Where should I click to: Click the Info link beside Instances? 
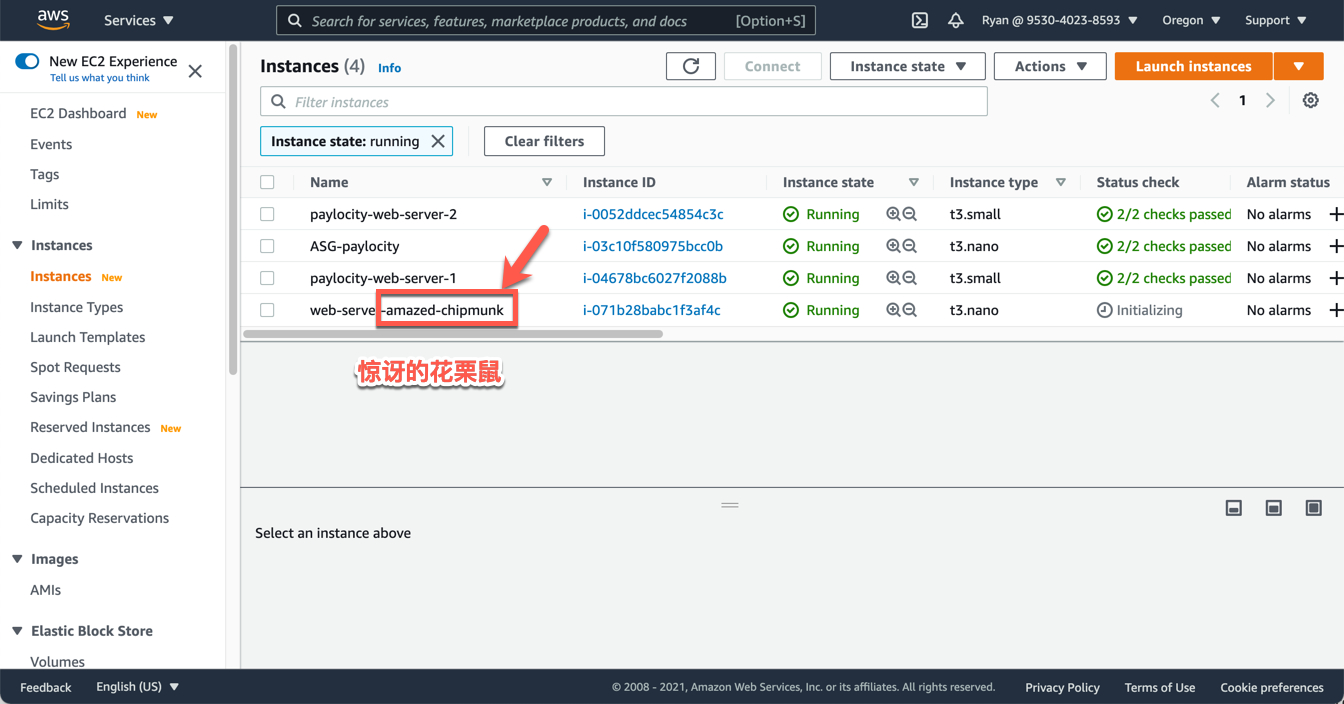(x=389, y=68)
